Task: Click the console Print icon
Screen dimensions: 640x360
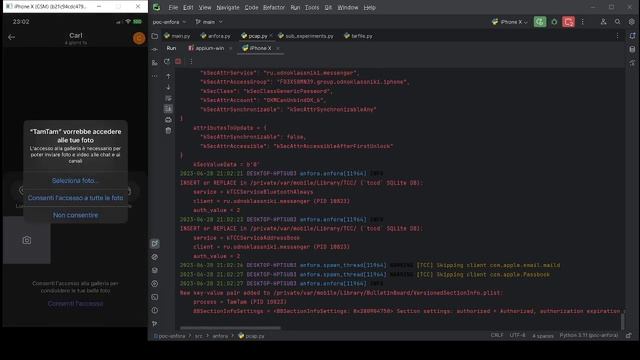Action: point(168,120)
